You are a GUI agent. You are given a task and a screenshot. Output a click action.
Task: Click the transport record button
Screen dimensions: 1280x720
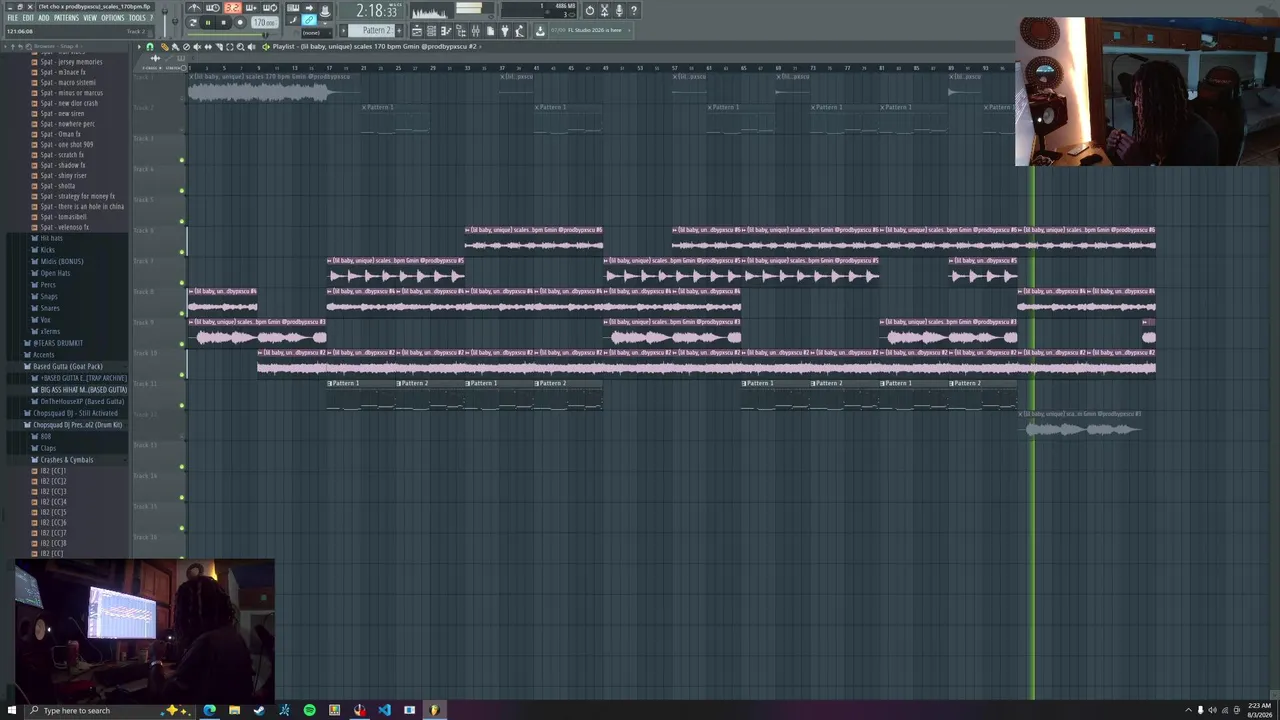[240, 23]
